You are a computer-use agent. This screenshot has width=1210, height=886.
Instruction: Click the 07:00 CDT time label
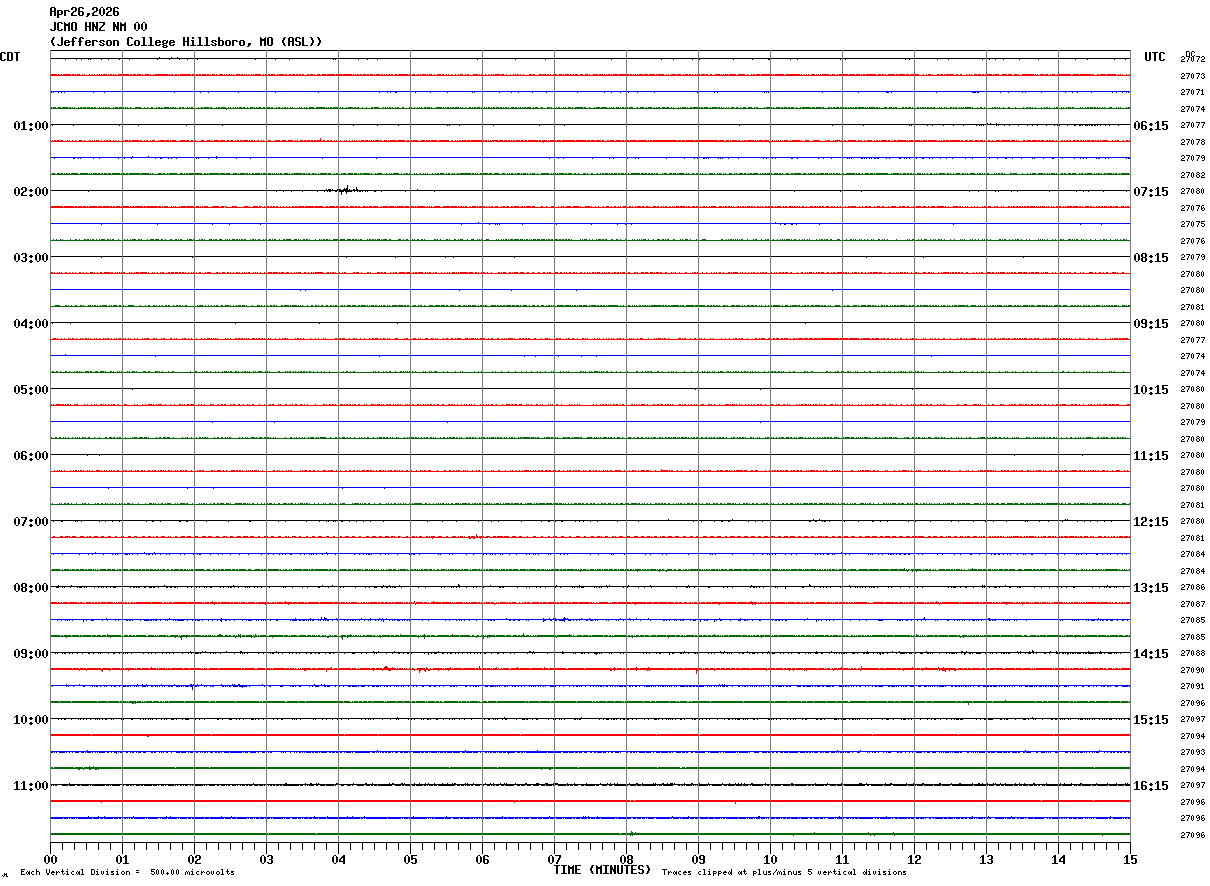click(31, 522)
